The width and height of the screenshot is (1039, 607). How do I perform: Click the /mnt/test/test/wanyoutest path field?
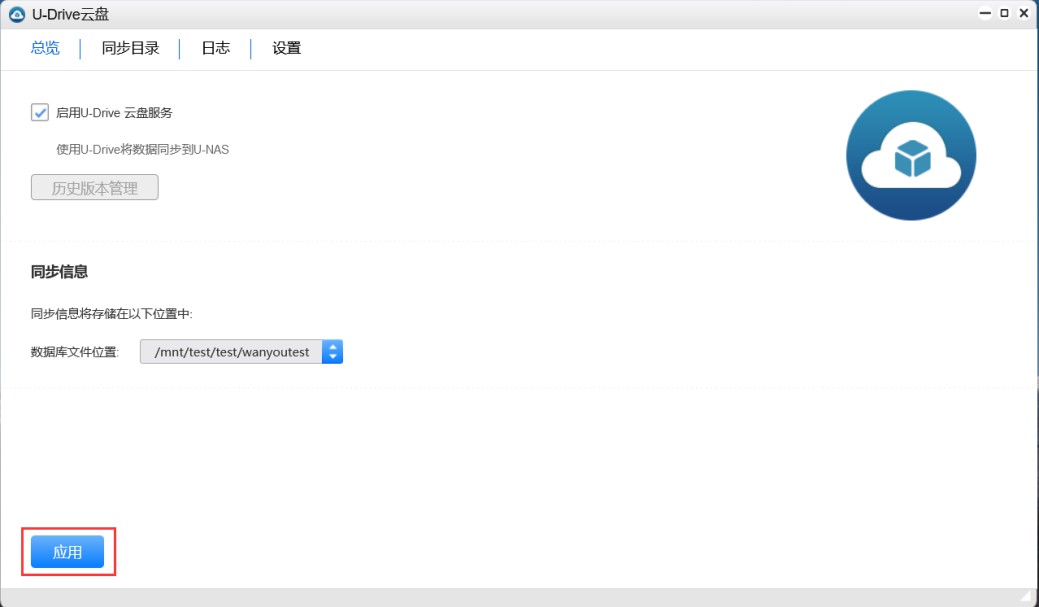pos(232,352)
